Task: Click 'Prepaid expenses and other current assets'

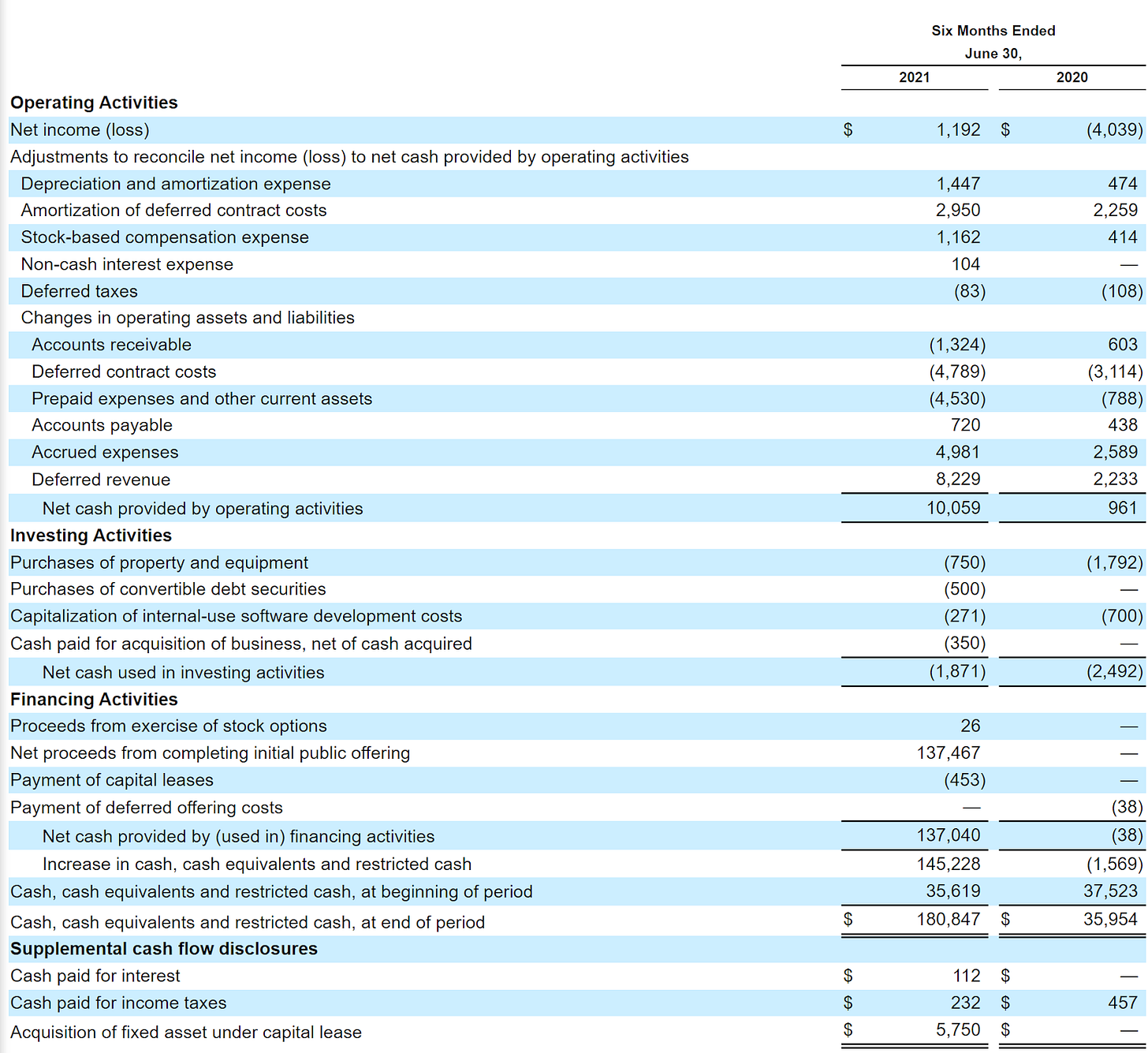Action: click(202, 398)
